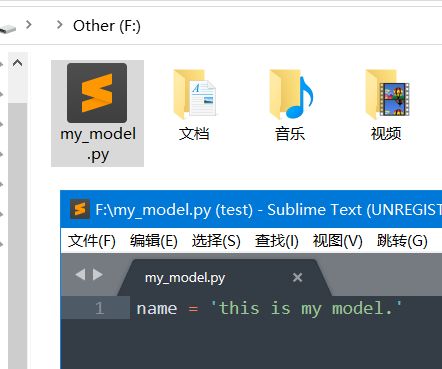Click the previous tab left arrow
Image resolution: width=442 pixels, height=369 pixels.
[x=80, y=275]
